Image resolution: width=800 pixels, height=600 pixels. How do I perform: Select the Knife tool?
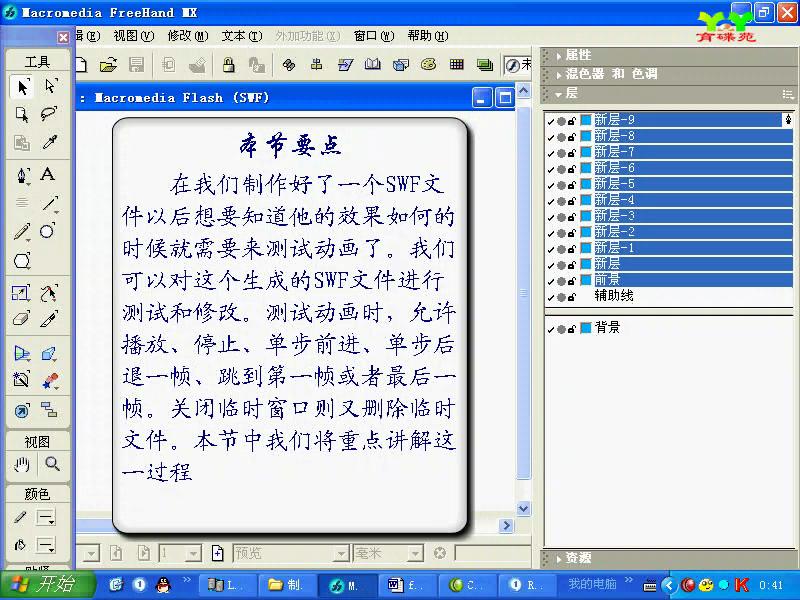[49, 319]
